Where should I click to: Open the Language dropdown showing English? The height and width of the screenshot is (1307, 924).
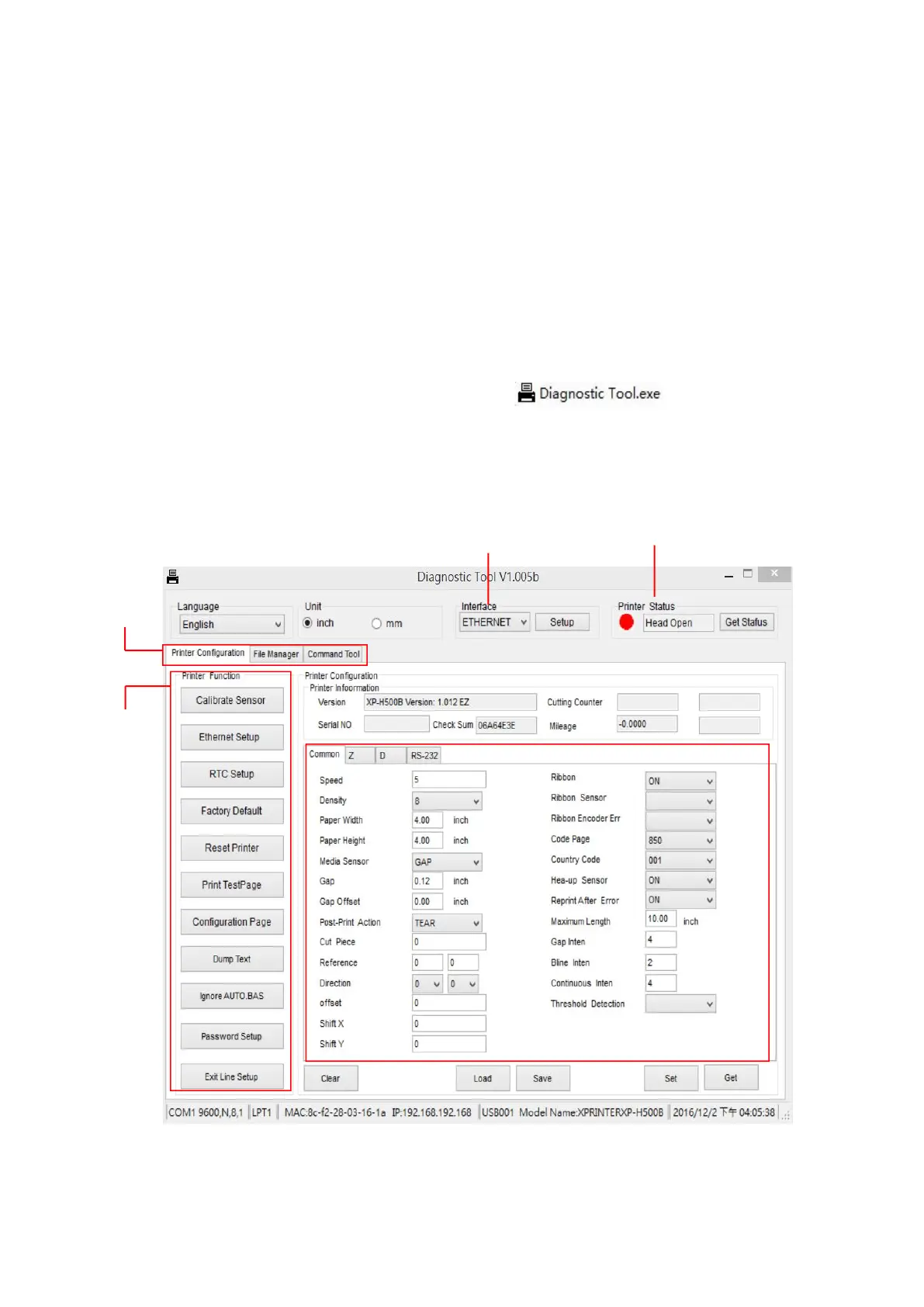coord(232,624)
